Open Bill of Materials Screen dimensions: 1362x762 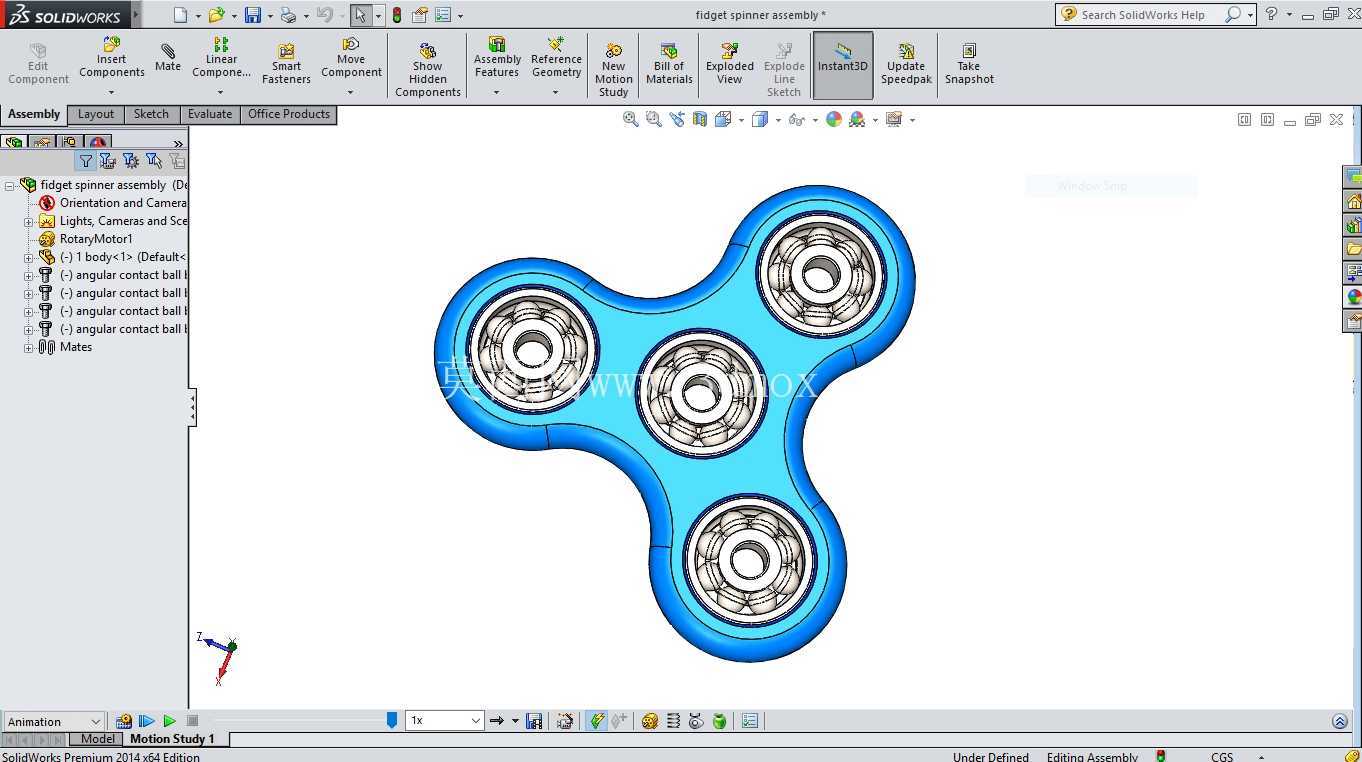click(x=669, y=64)
